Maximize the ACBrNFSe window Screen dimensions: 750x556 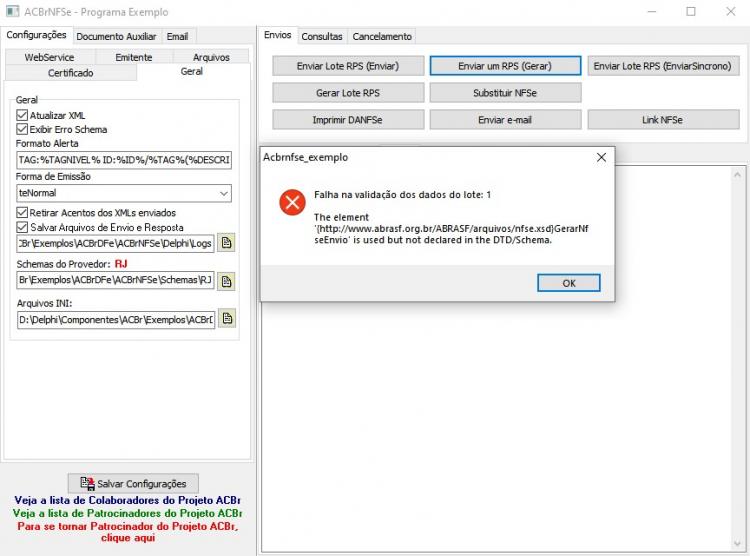click(691, 11)
